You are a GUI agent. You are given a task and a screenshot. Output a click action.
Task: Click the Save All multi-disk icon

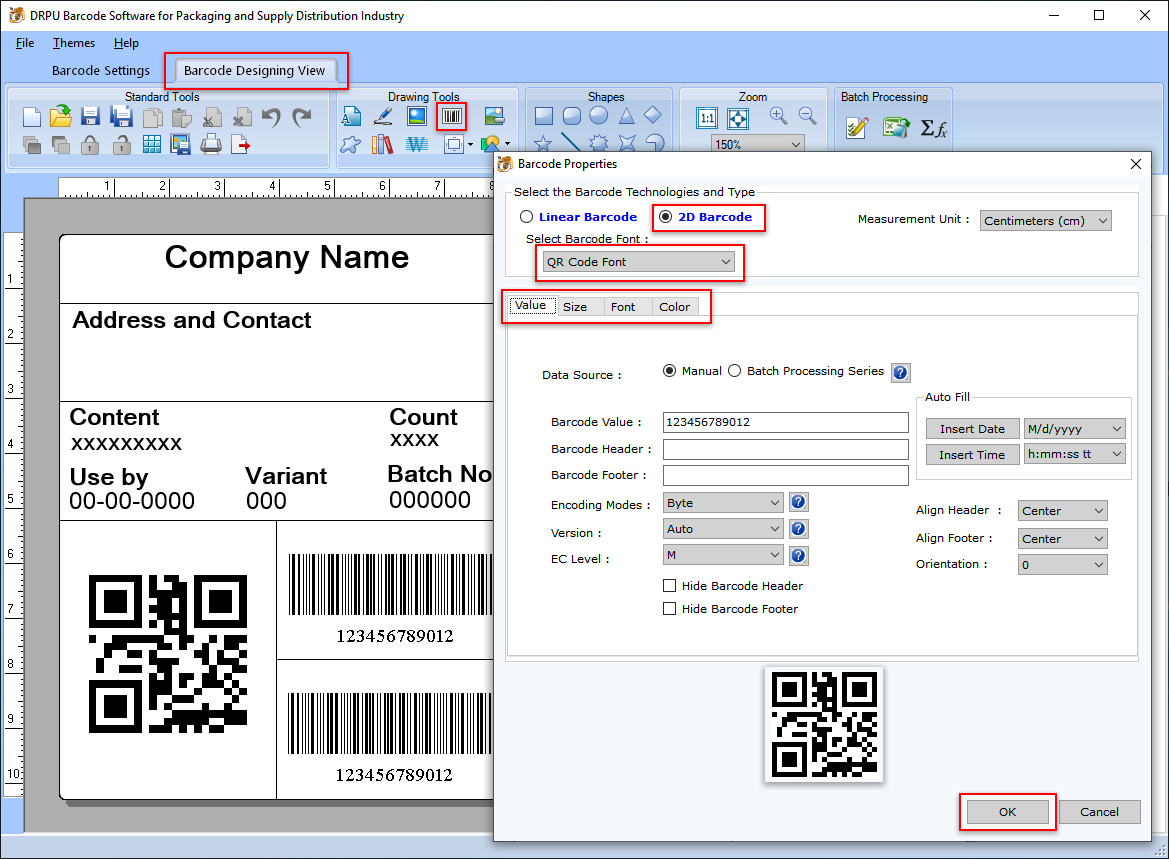[121, 116]
